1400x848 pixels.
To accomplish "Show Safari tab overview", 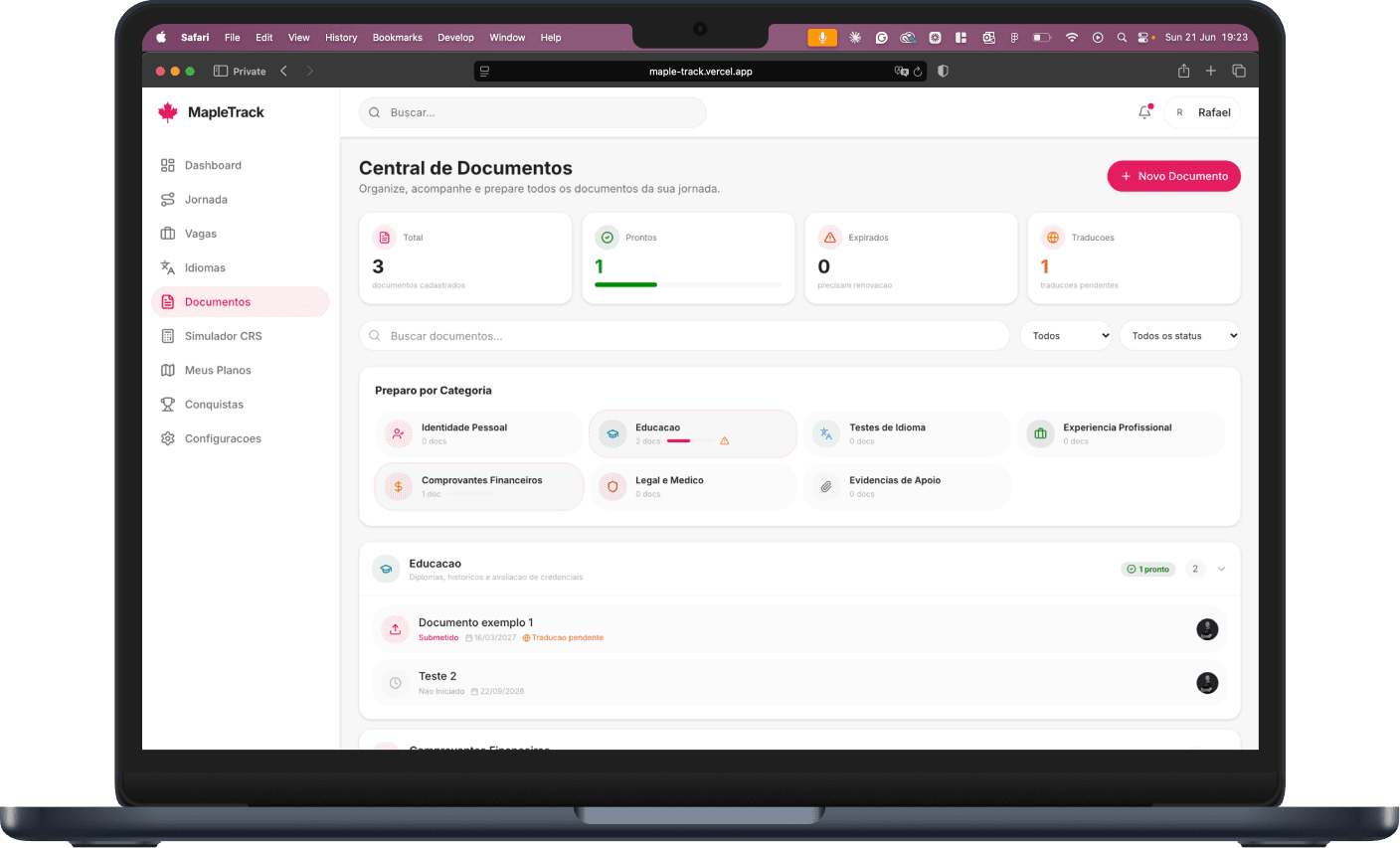I will point(1239,71).
